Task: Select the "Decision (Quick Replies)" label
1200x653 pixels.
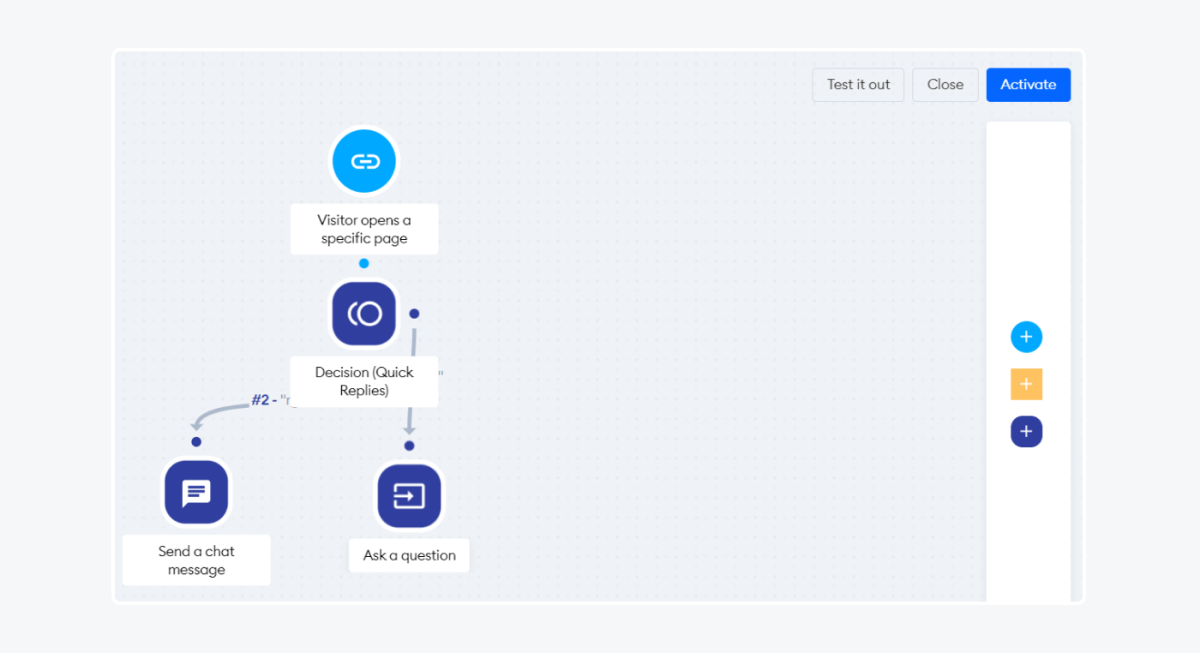Action: pyautogui.click(x=363, y=381)
